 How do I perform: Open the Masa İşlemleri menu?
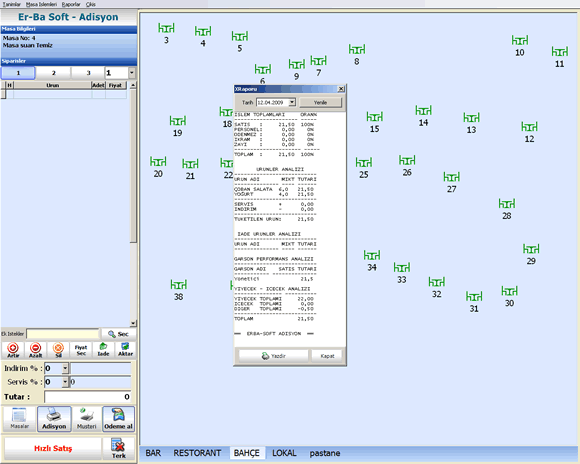41,4
